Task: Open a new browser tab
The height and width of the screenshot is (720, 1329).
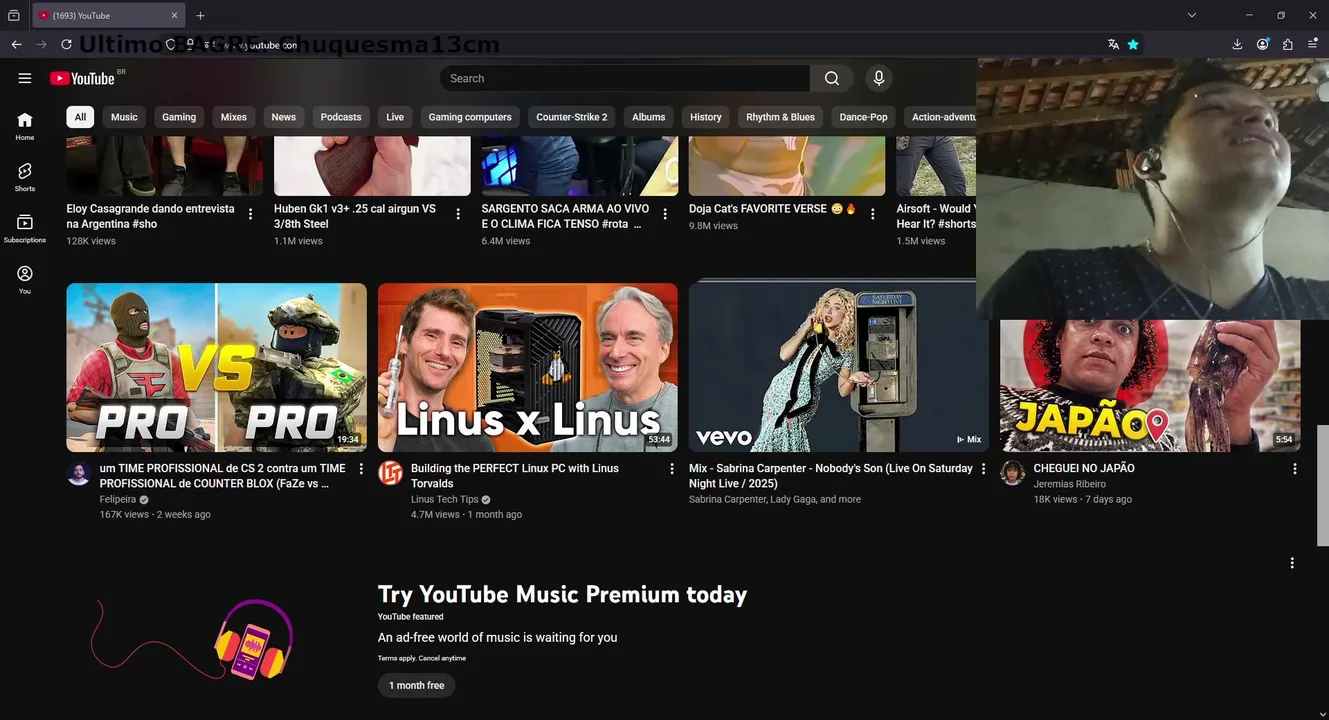Action: coord(200,15)
